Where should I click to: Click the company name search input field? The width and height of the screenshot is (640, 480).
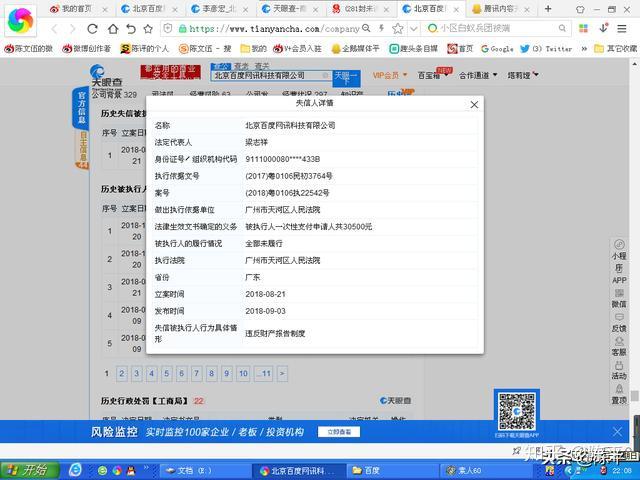pyautogui.click(x=272, y=76)
